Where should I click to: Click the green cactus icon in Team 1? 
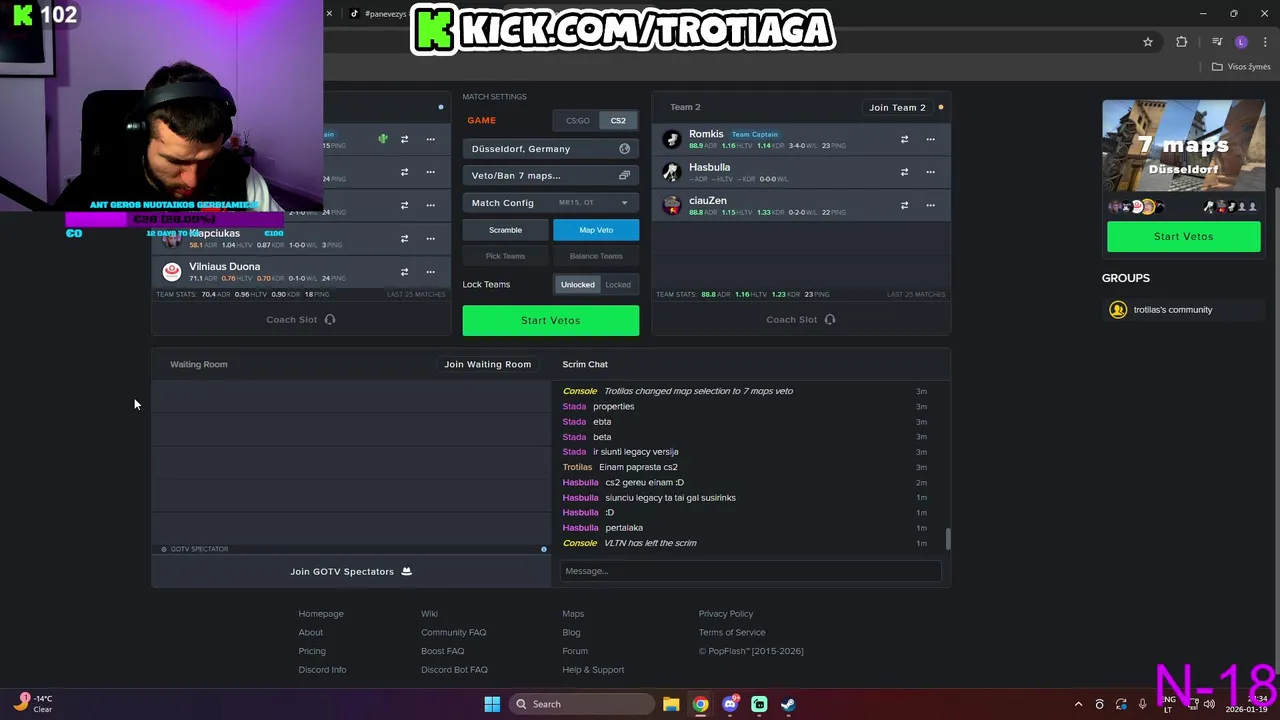point(382,139)
